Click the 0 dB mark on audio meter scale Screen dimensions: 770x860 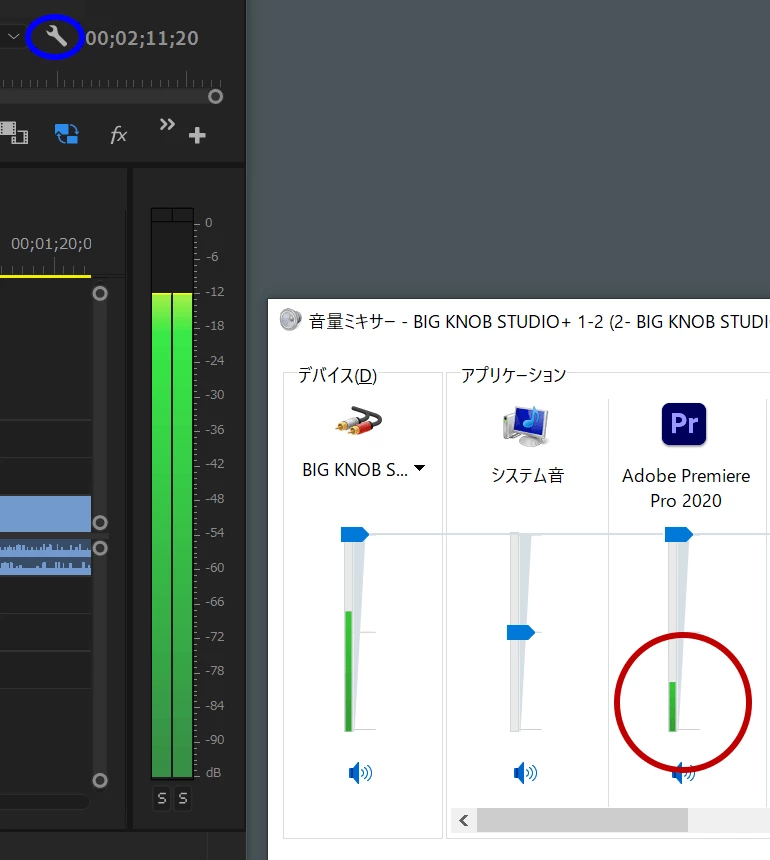click(209, 223)
